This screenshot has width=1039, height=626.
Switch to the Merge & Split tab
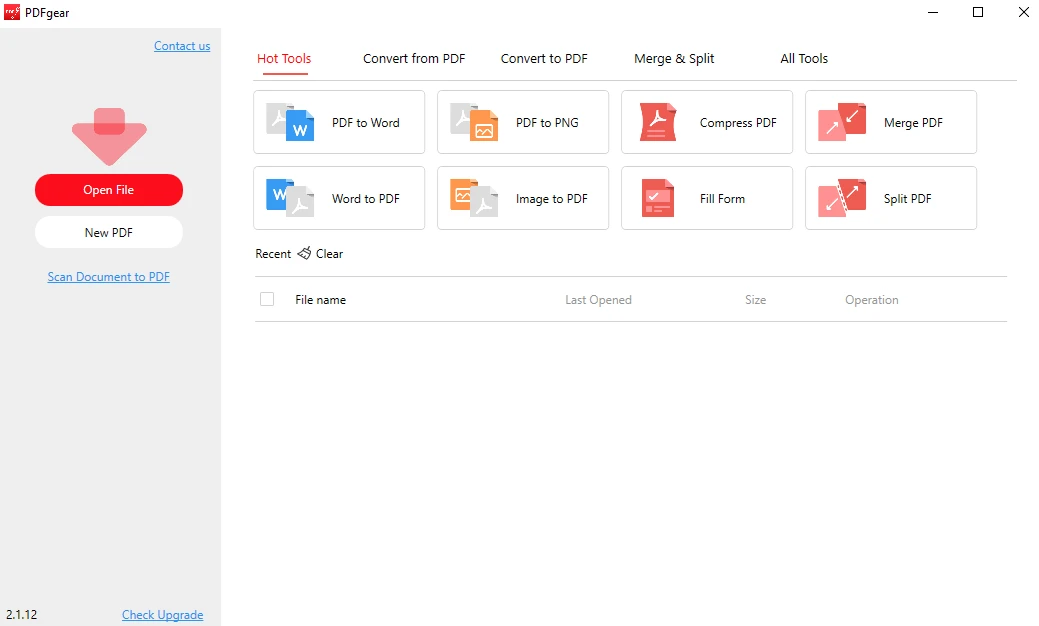pyautogui.click(x=674, y=58)
